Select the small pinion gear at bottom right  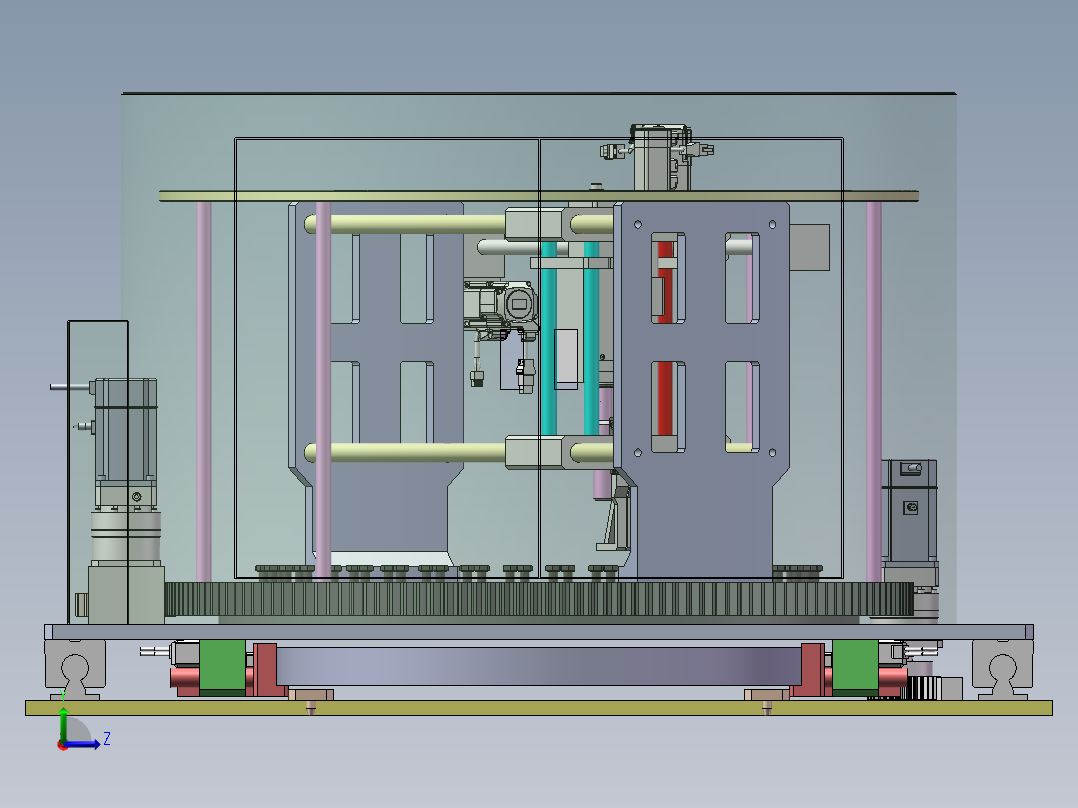[x=923, y=687]
